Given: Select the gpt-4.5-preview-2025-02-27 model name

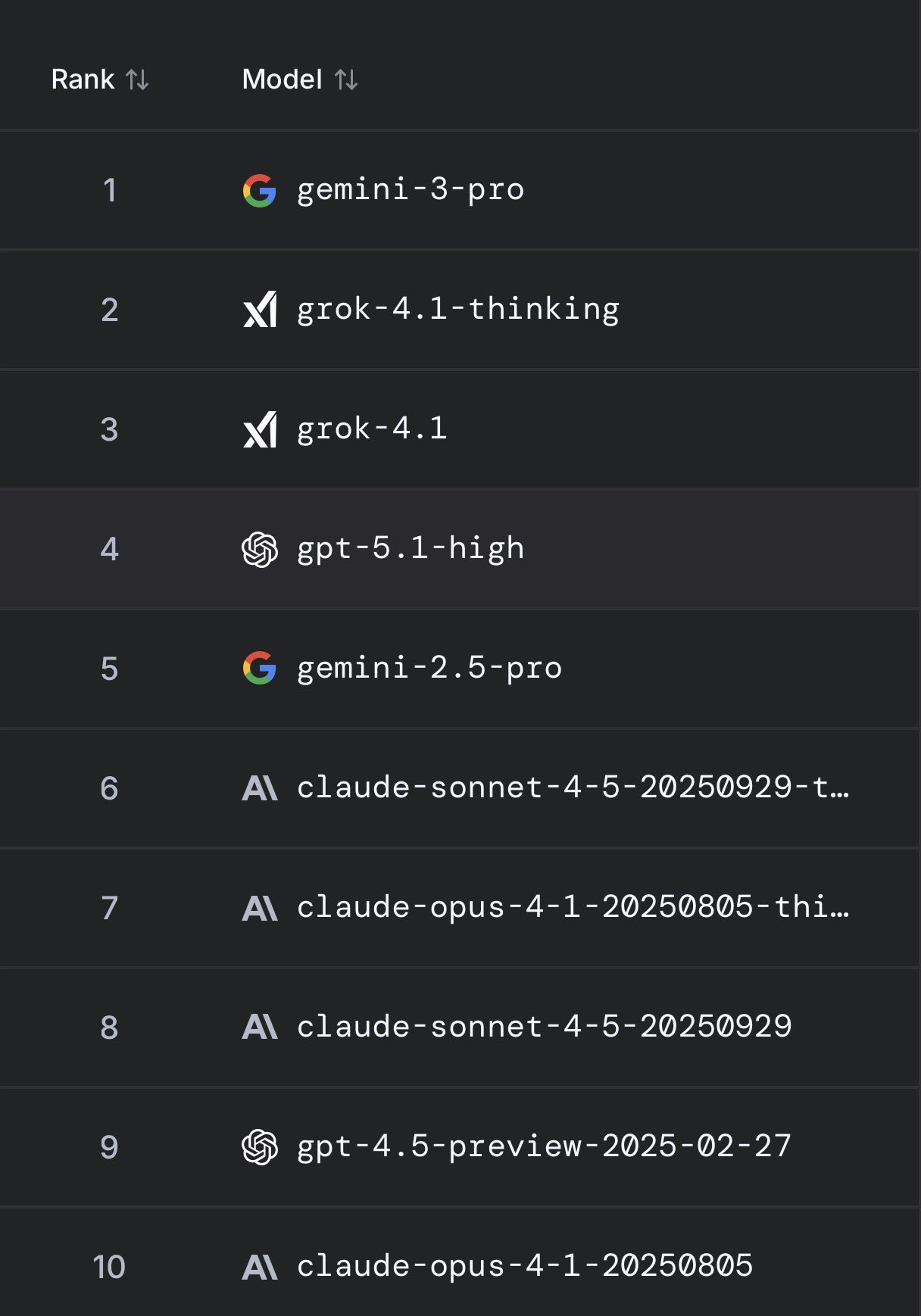Looking at the screenshot, I should [544, 1146].
